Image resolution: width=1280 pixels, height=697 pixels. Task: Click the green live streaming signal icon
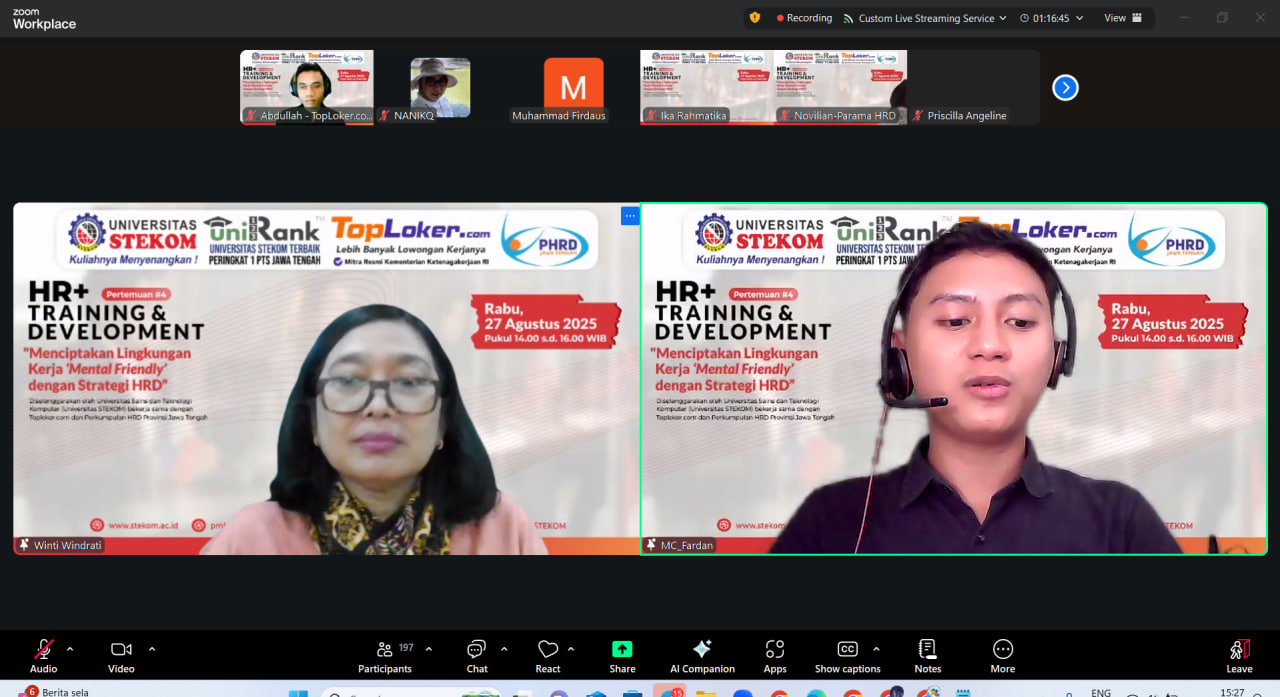point(848,18)
